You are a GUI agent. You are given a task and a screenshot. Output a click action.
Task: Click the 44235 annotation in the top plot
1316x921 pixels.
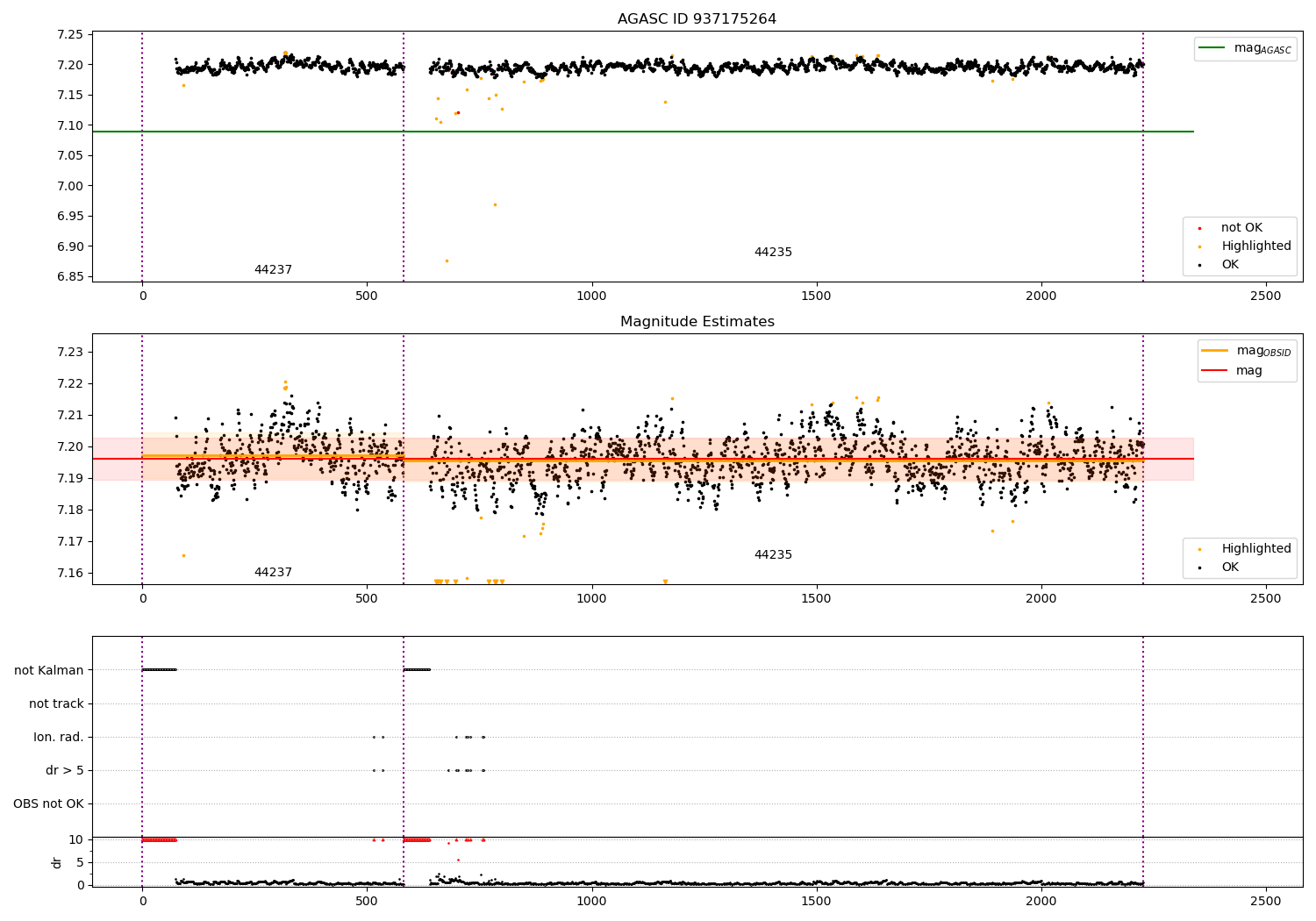[773, 253]
